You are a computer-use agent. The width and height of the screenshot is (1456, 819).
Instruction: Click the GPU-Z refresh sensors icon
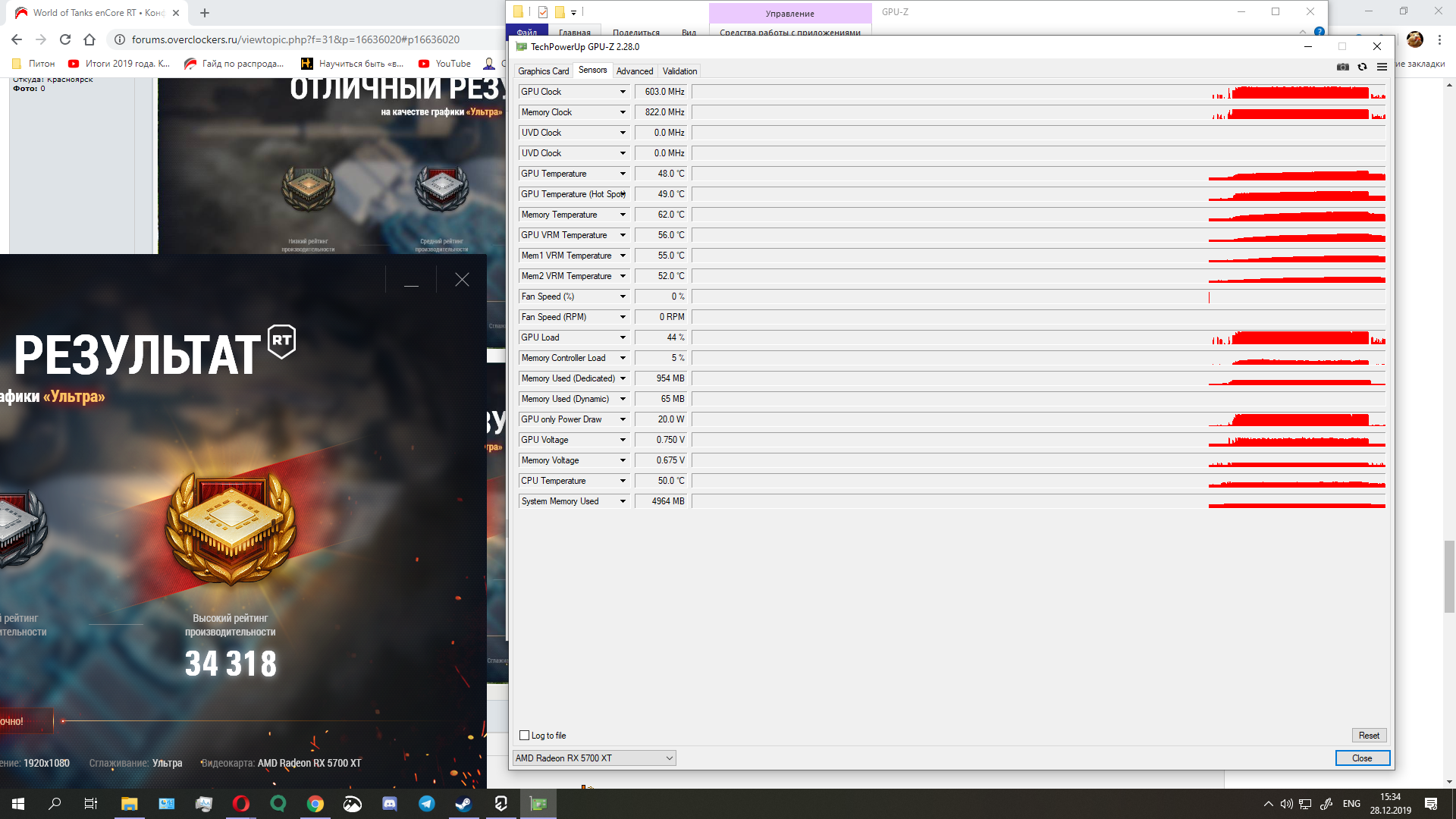1362,67
